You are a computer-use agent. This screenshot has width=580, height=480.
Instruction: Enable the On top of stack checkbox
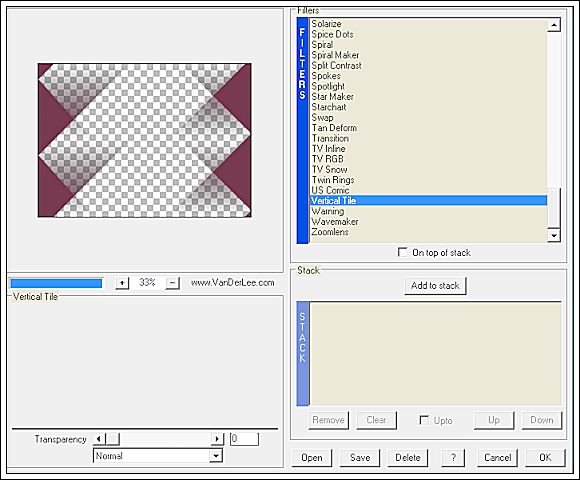coord(402,253)
